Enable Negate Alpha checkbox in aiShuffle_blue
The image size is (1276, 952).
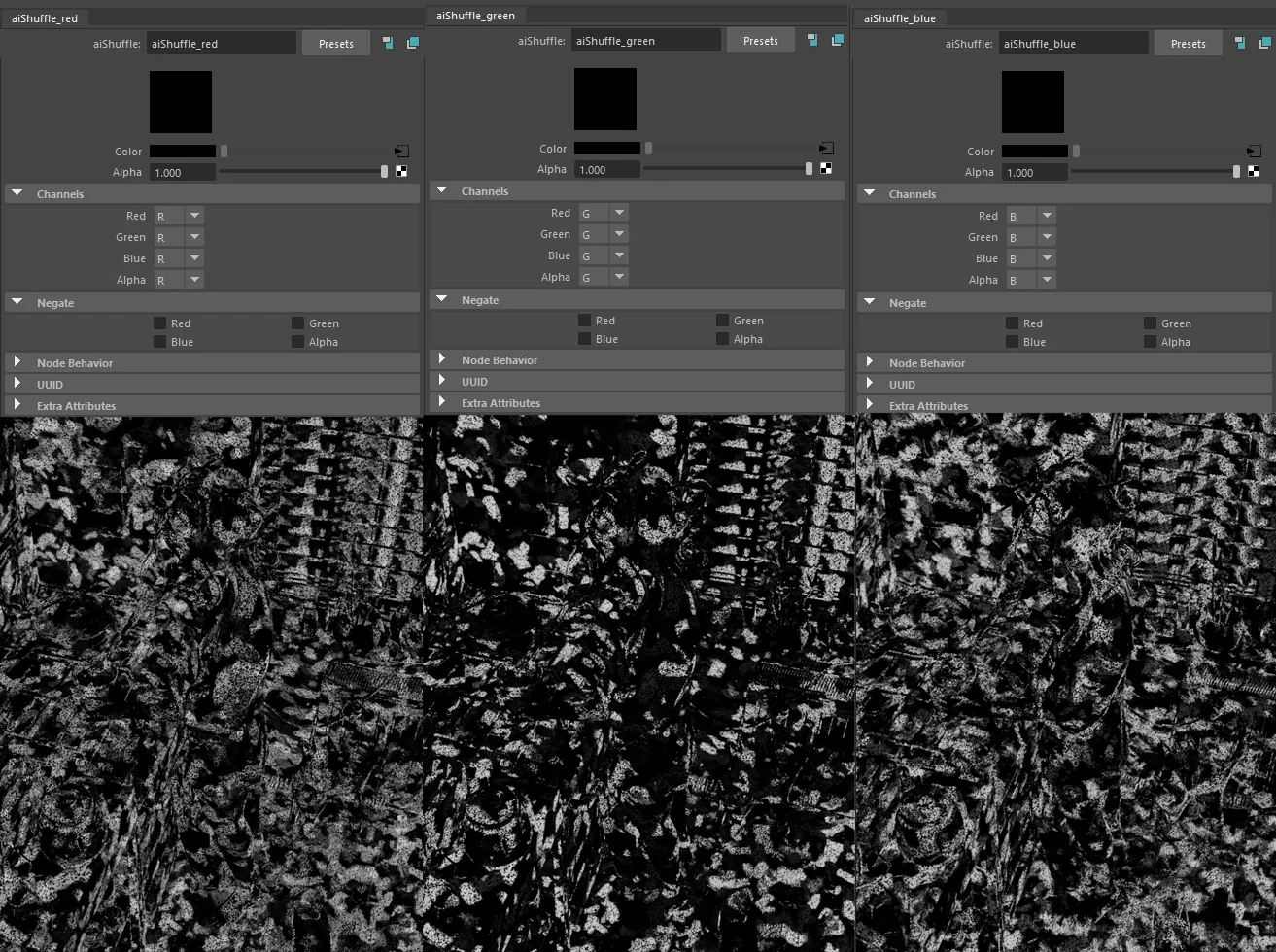pyautogui.click(x=1150, y=341)
